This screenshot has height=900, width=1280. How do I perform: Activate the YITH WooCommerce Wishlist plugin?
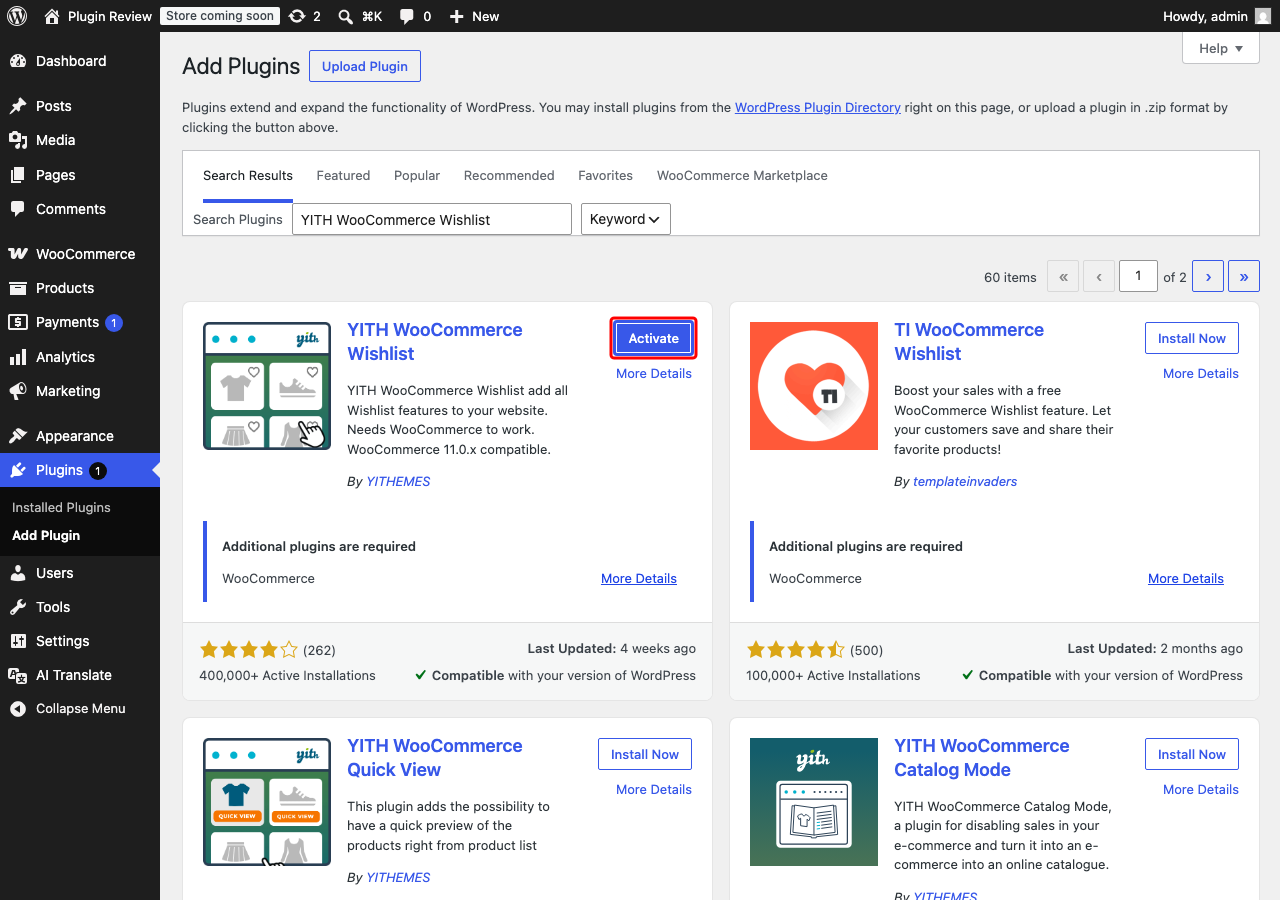(x=653, y=338)
